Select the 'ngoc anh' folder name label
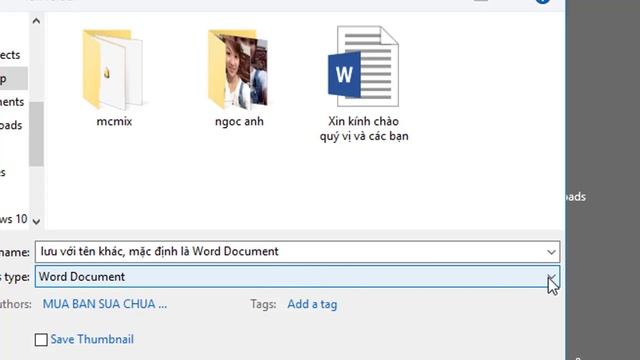Image resolution: width=640 pixels, height=360 pixels. click(x=239, y=122)
